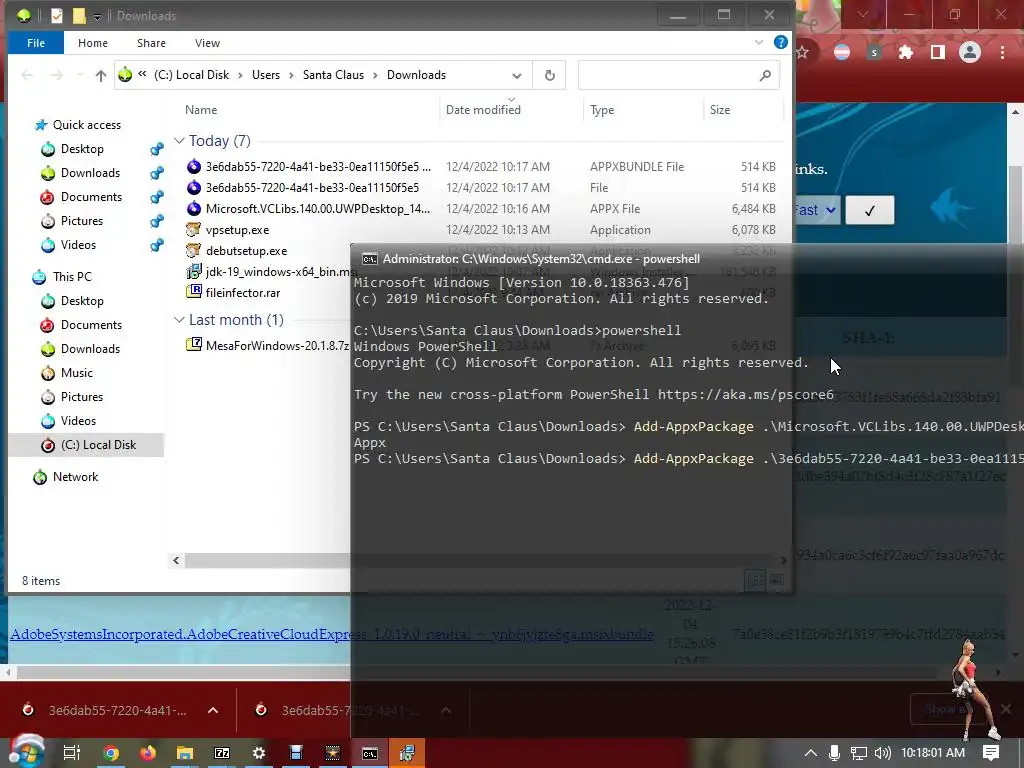This screenshot has width=1024, height=768.
Task: Click the up arrow of the Chrome page scrollbar
Action: [x=1016, y=112]
